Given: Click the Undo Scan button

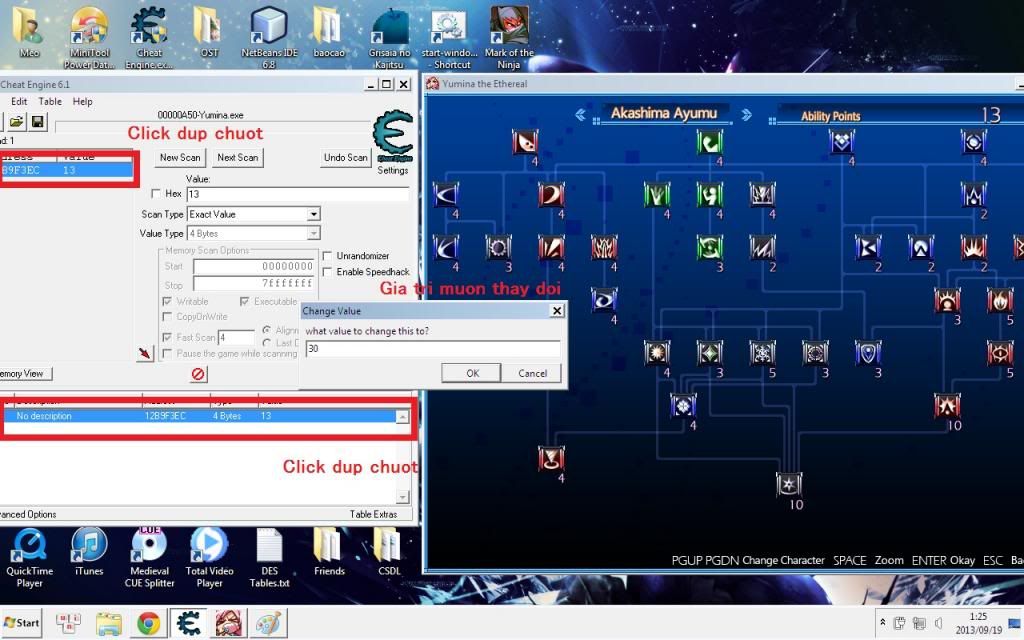Looking at the screenshot, I should 345,157.
